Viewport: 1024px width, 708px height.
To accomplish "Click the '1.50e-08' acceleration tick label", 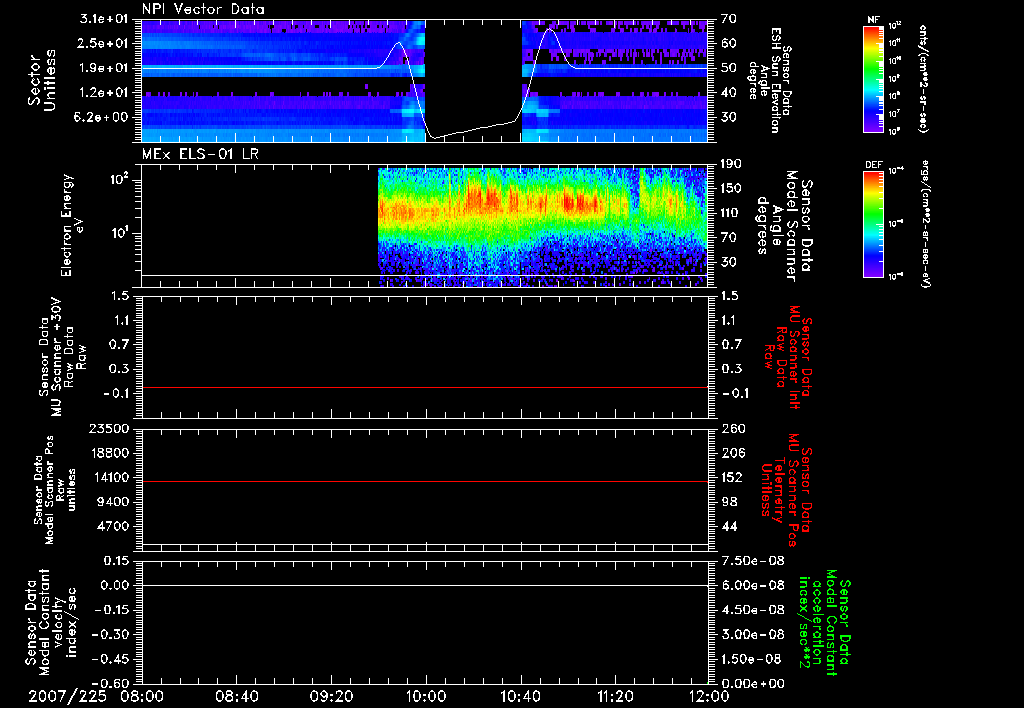I will tap(751, 659).
